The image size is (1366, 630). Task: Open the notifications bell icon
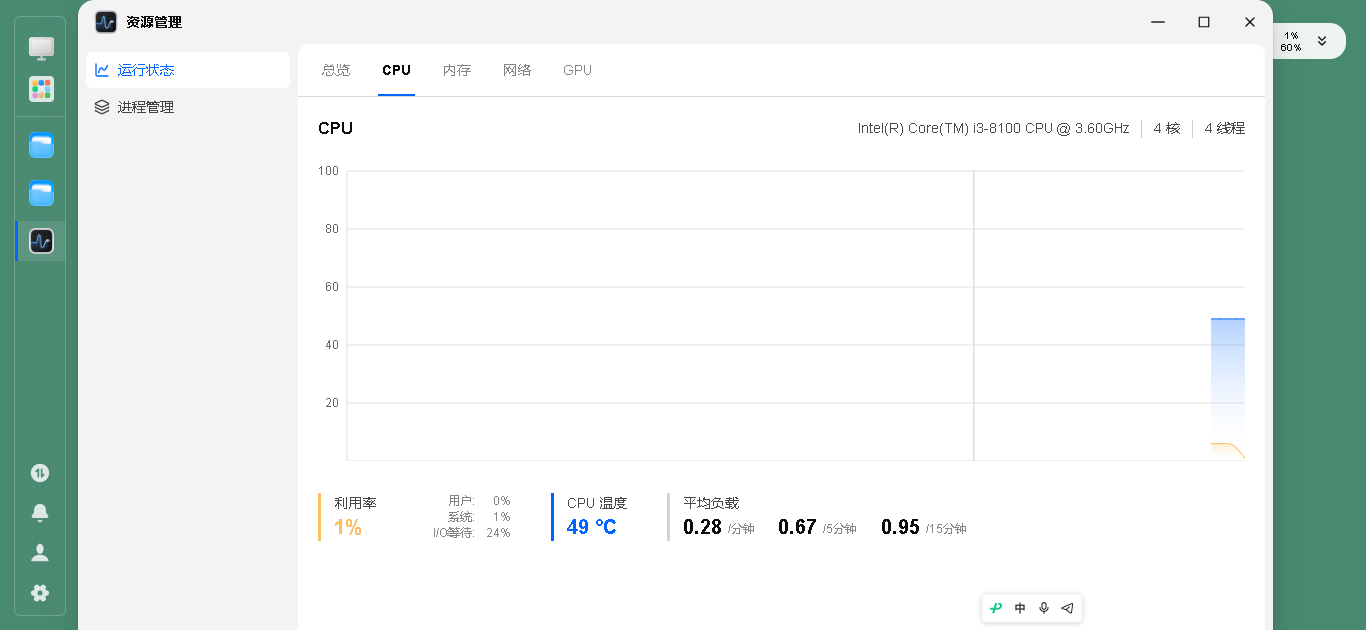coord(40,513)
